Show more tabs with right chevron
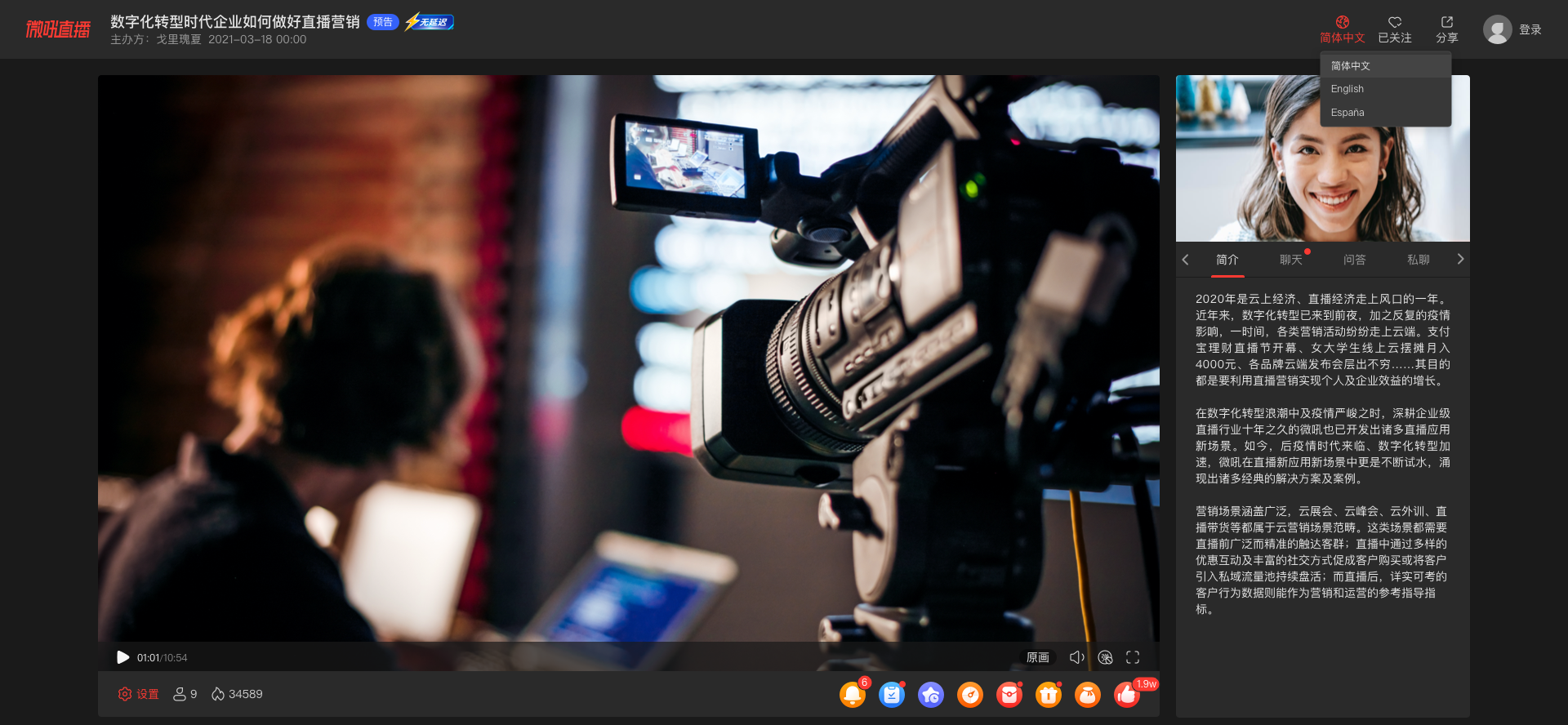Image resolution: width=1568 pixels, height=725 pixels. click(x=1460, y=259)
